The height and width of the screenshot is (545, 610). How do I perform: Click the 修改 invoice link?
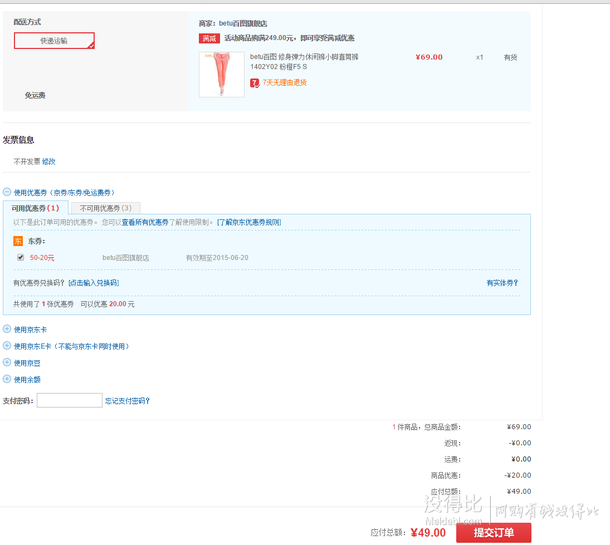[x=49, y=161]
